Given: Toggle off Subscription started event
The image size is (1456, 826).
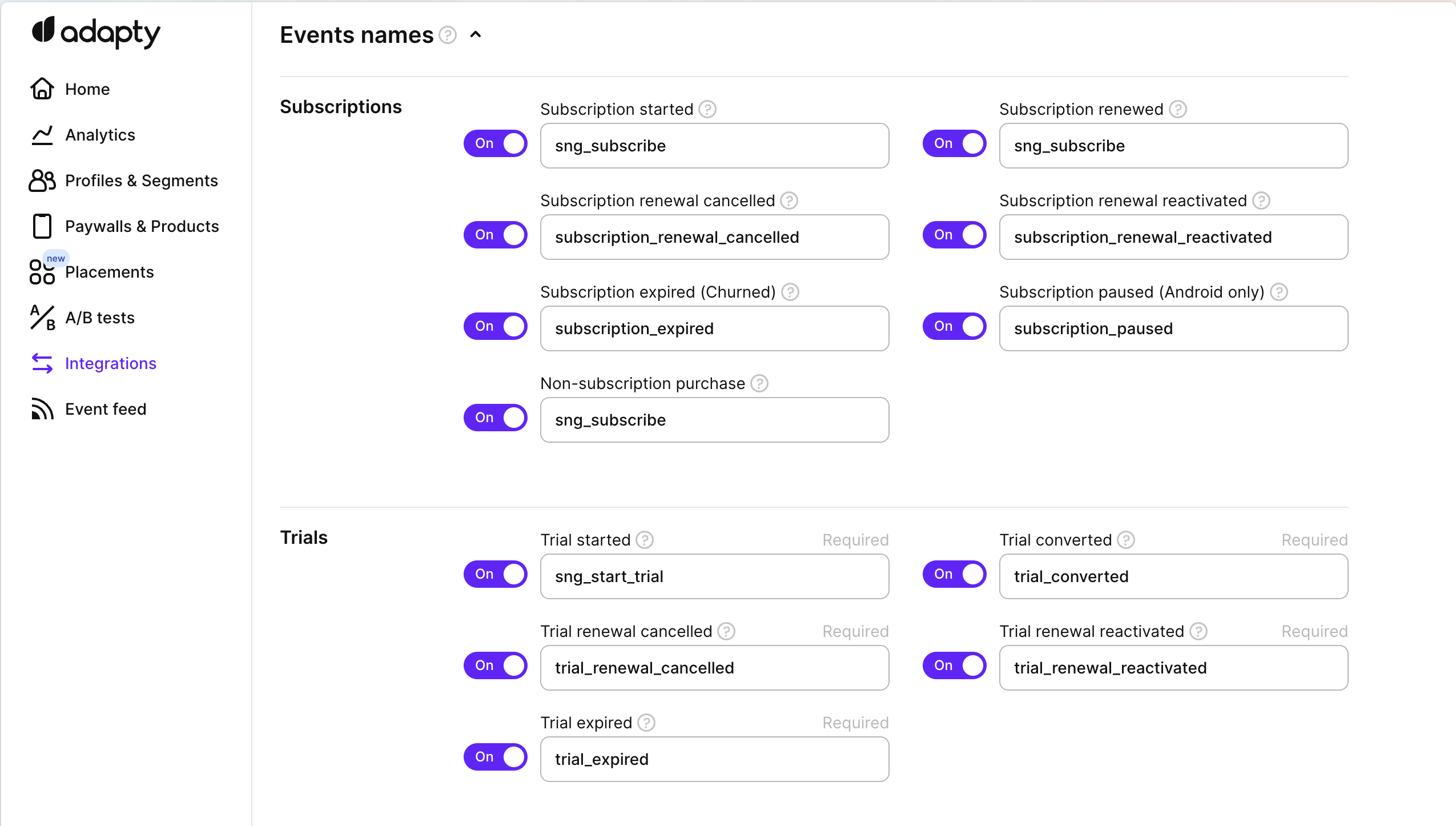Looking at the screenshot, I should pos(495,143).
